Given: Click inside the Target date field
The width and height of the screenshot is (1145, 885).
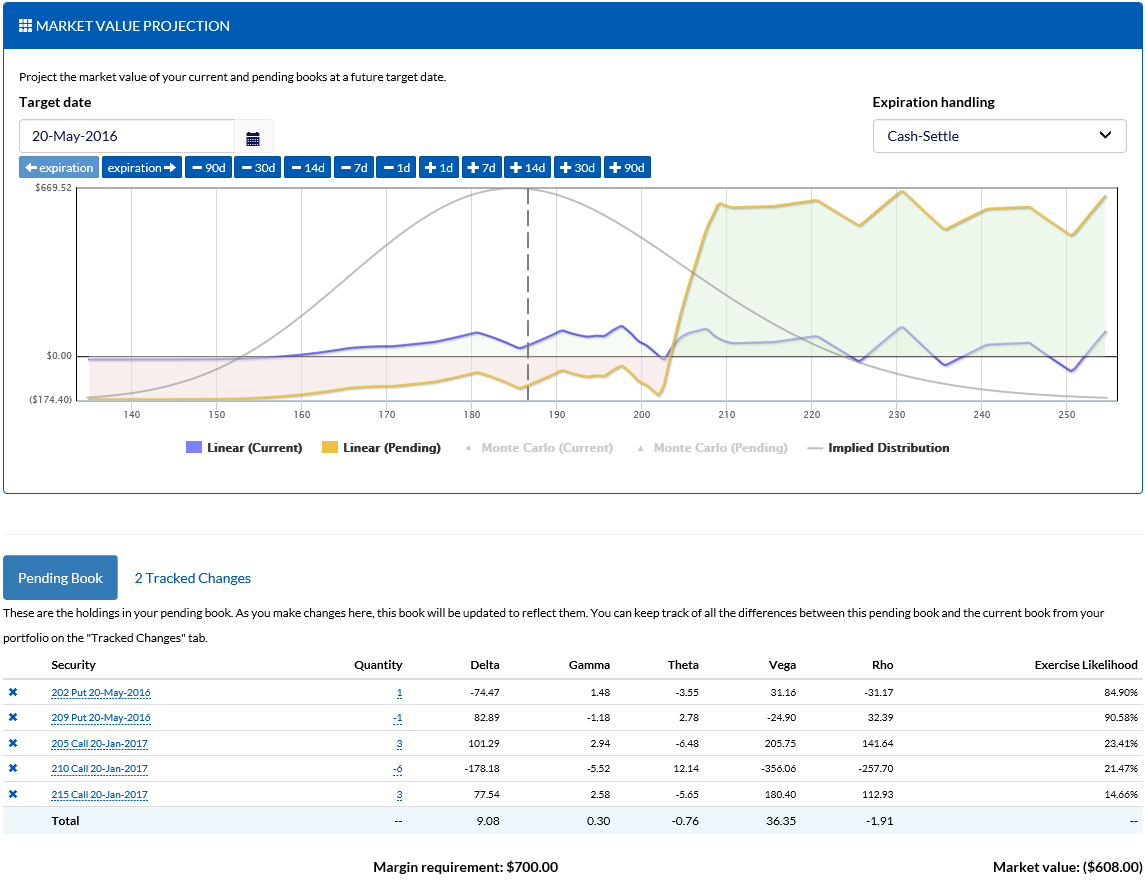Looking at the screenshot, I should coord(127,136).
